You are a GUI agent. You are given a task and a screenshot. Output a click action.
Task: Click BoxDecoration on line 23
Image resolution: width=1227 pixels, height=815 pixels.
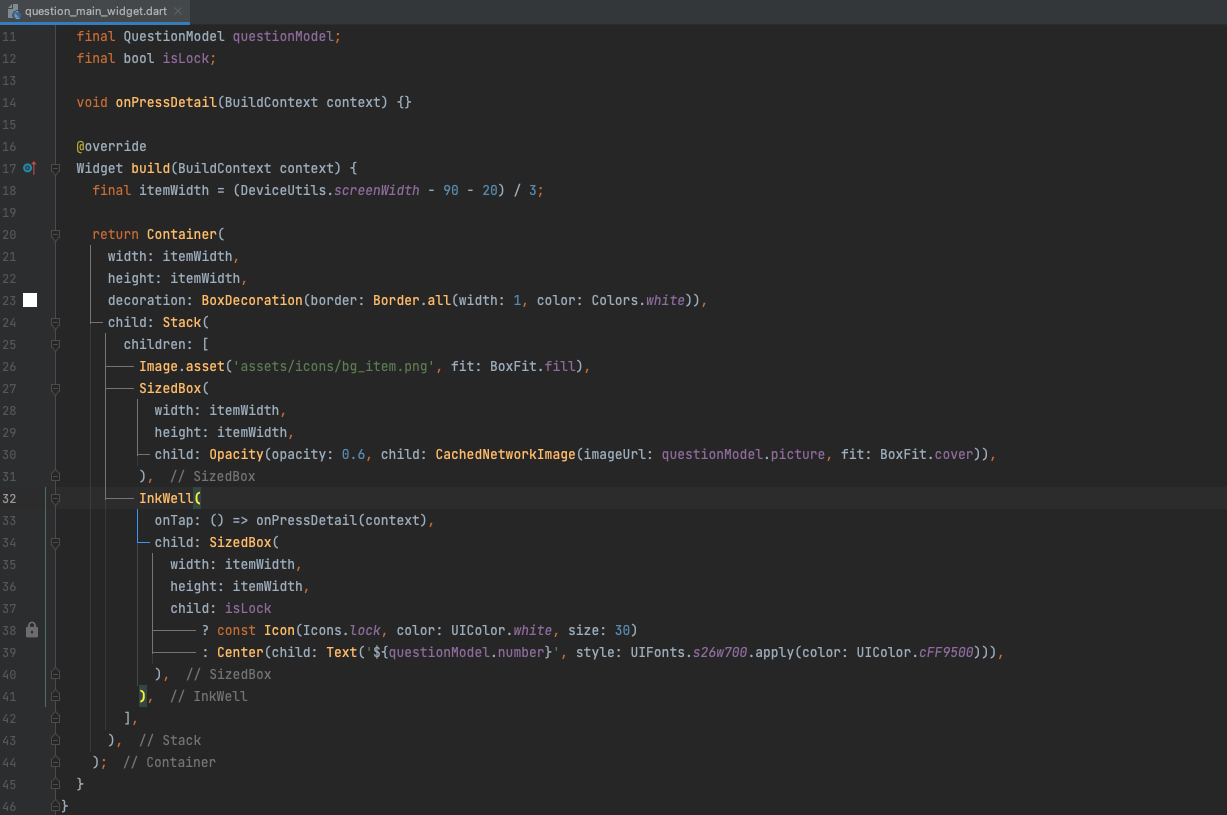[x=252, y=300]
